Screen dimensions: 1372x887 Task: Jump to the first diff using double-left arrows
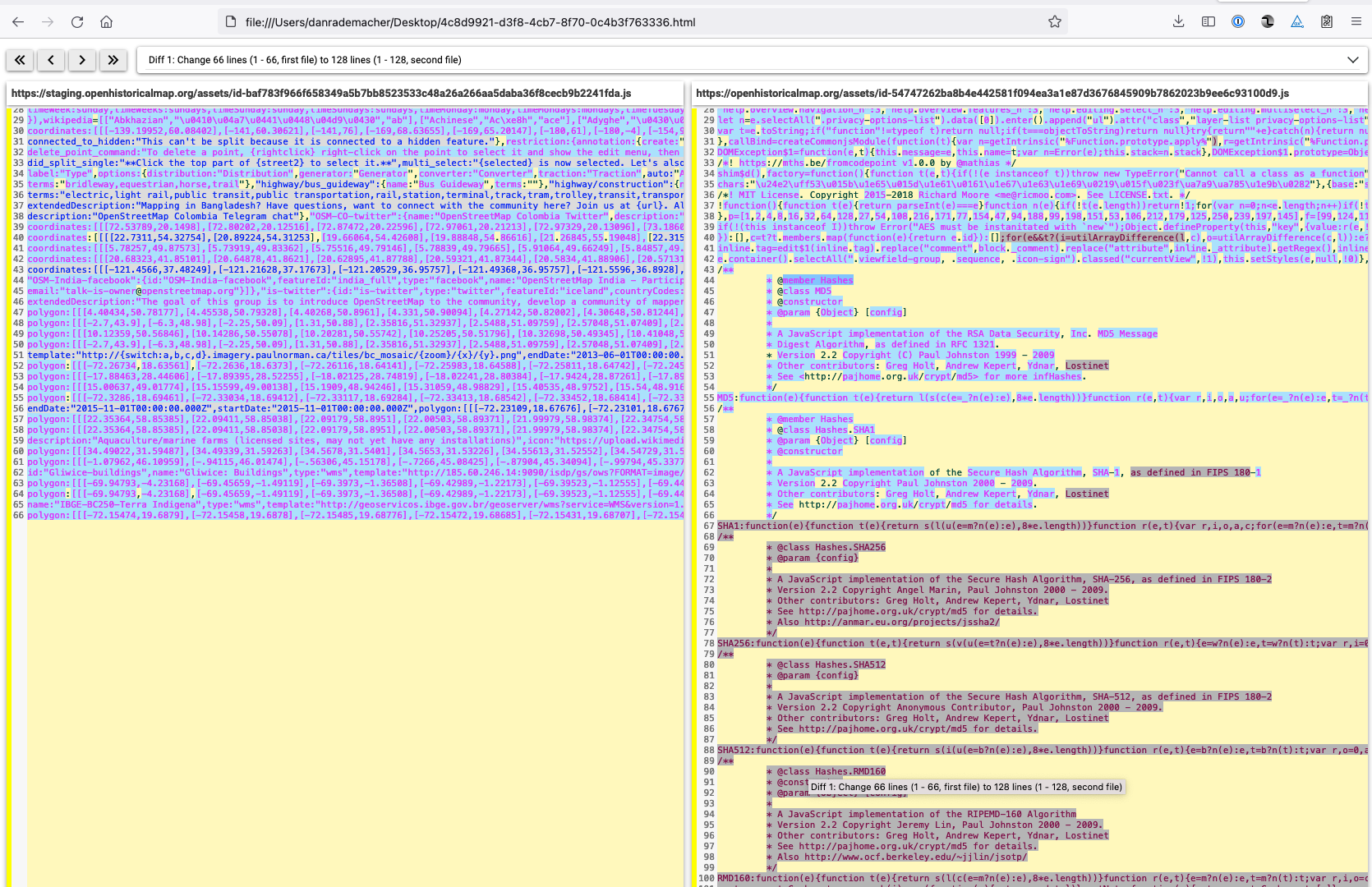[20, 60]
